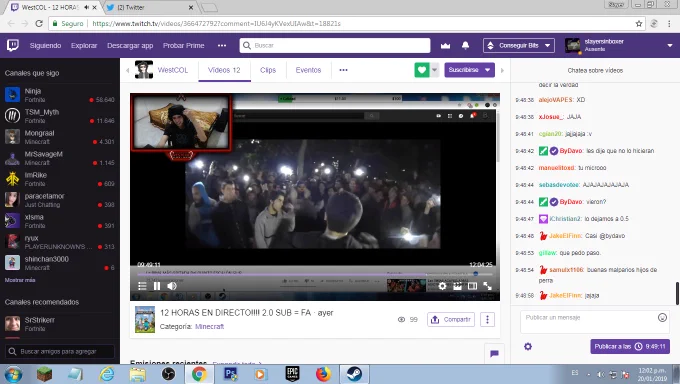The height and width of the screenshot is (384, 680).
Task: Open Descargar app link
Action: click(x=130, y=46)
